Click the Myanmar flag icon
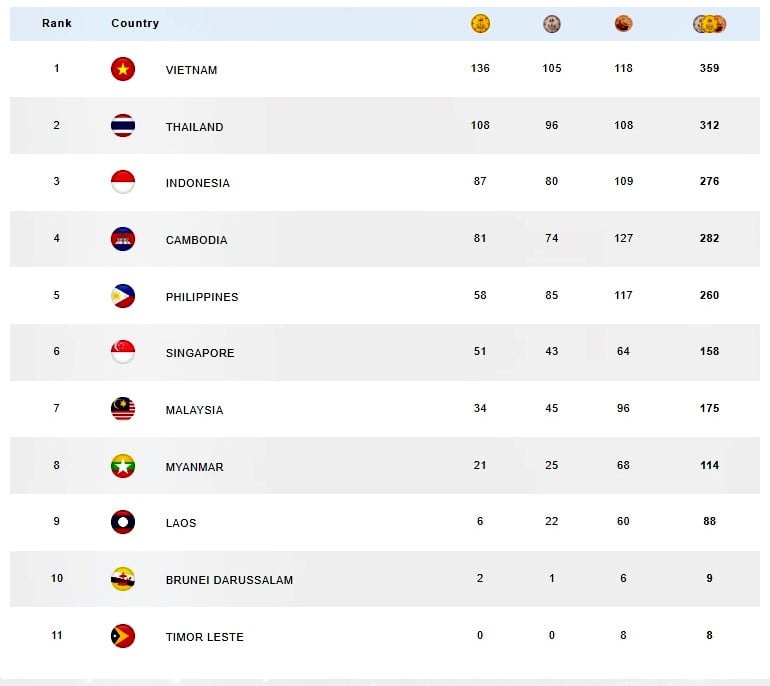This screenshot has height=686, width=770. click(x=123, y=466)
